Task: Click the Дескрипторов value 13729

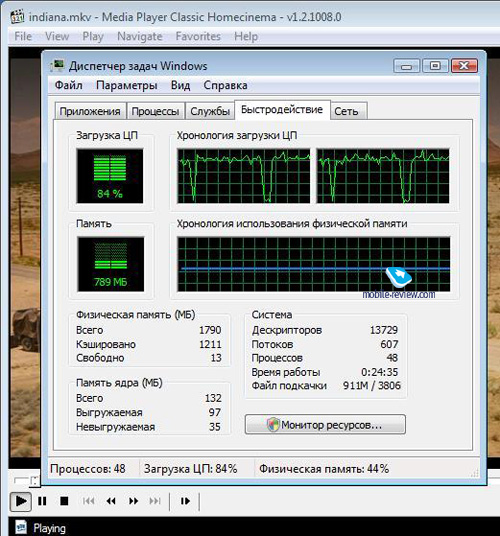Action: [384, 330]
